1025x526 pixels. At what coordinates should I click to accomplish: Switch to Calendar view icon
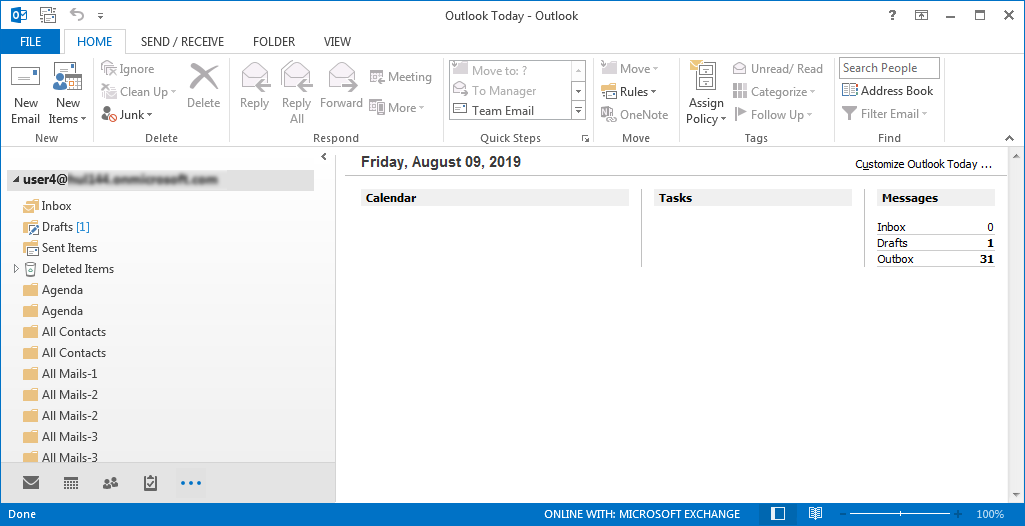[x=71, y=483]
